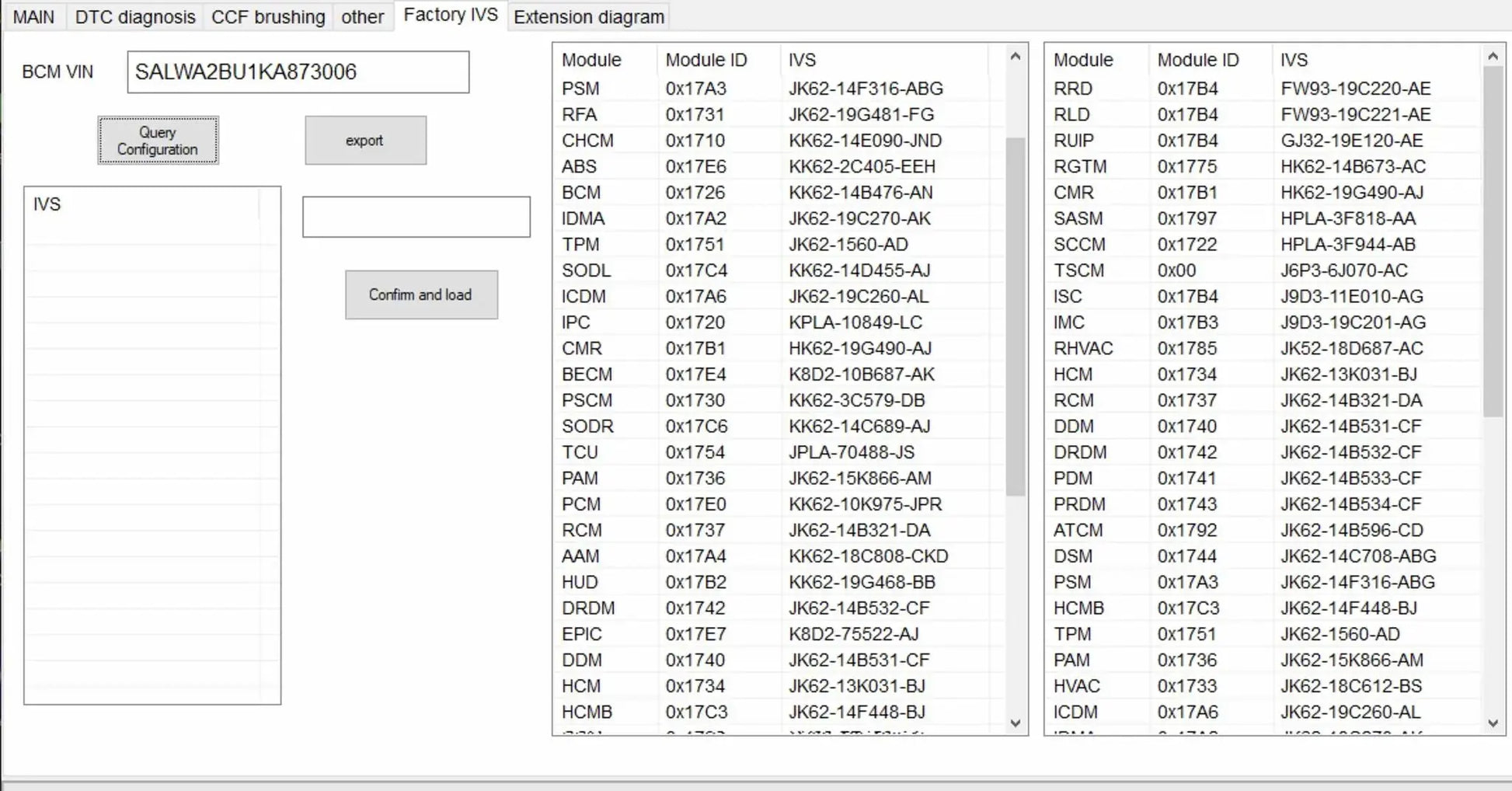1512x791 pixels.
Task: Click inside the BCM VIN input field
Action: pos(298,72)
